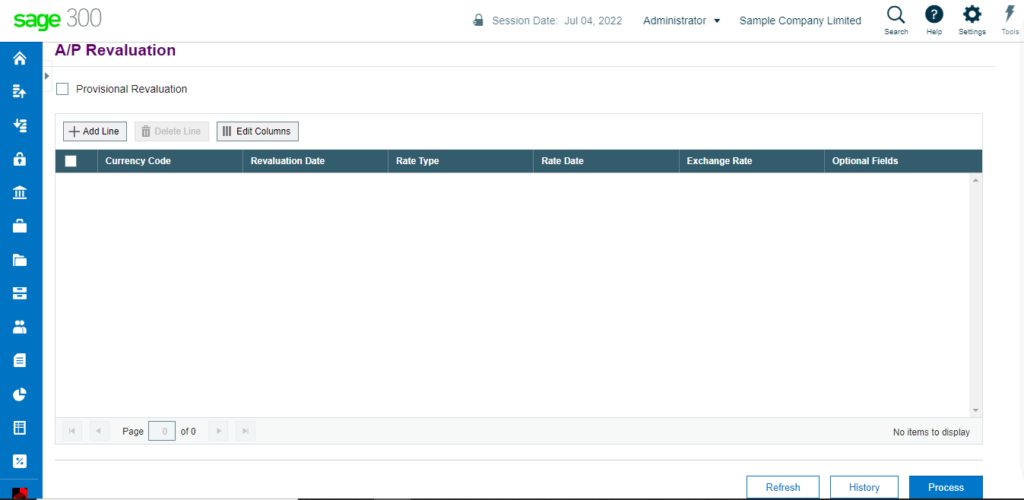Open the Settings gear icon

972,14
